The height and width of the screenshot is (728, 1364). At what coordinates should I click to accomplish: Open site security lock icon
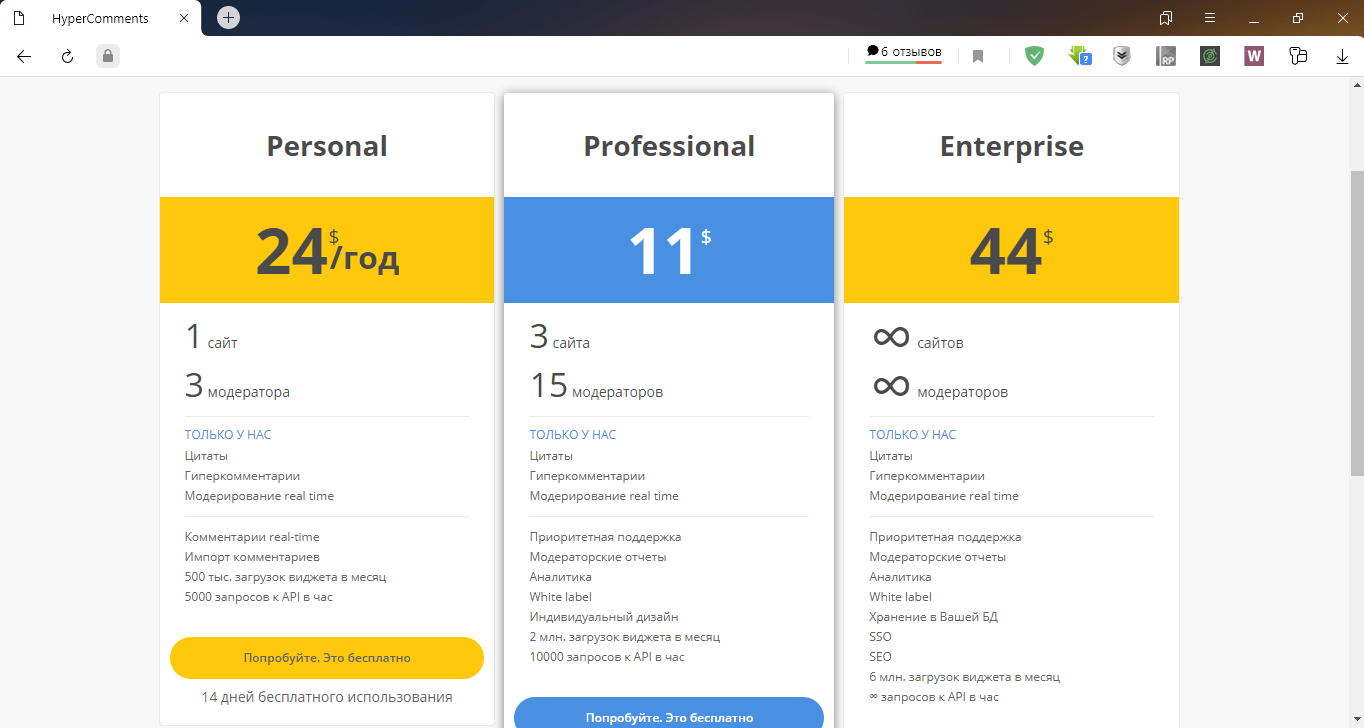pyautogui.click(x=108, y=56)
